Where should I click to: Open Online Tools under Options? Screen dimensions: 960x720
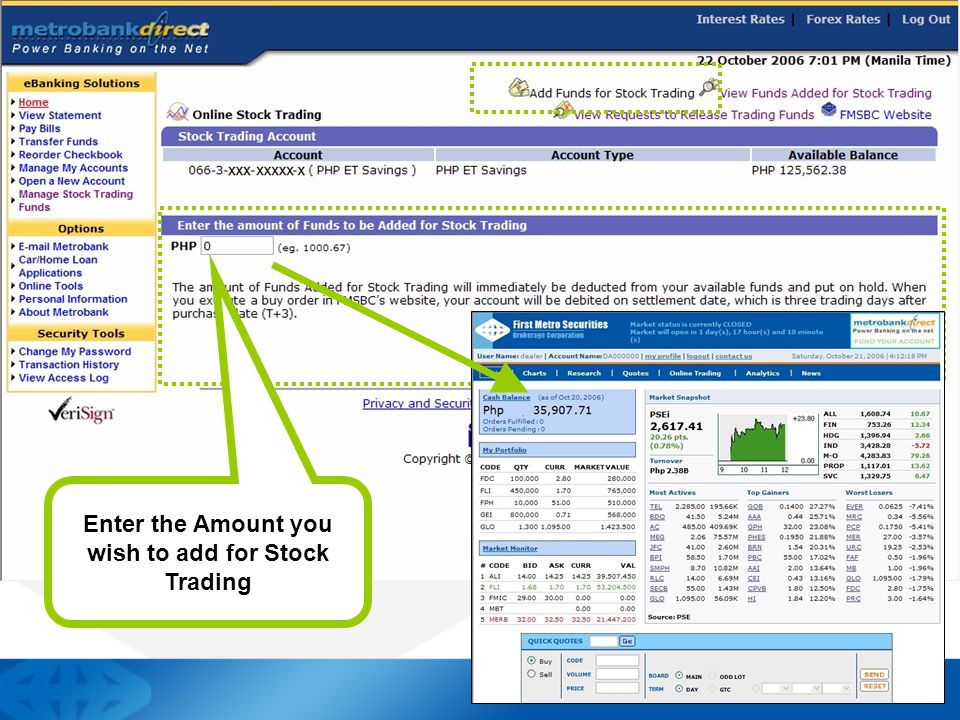pyautogui.click(x=50, y=286)
